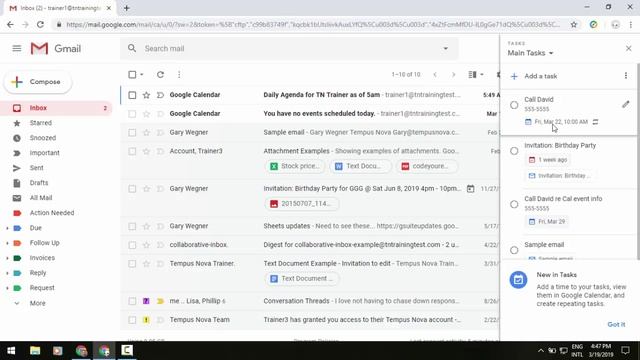Mark the Daily Agenda email as important
The height and width of the screenshot is (360, 640).
160,95
